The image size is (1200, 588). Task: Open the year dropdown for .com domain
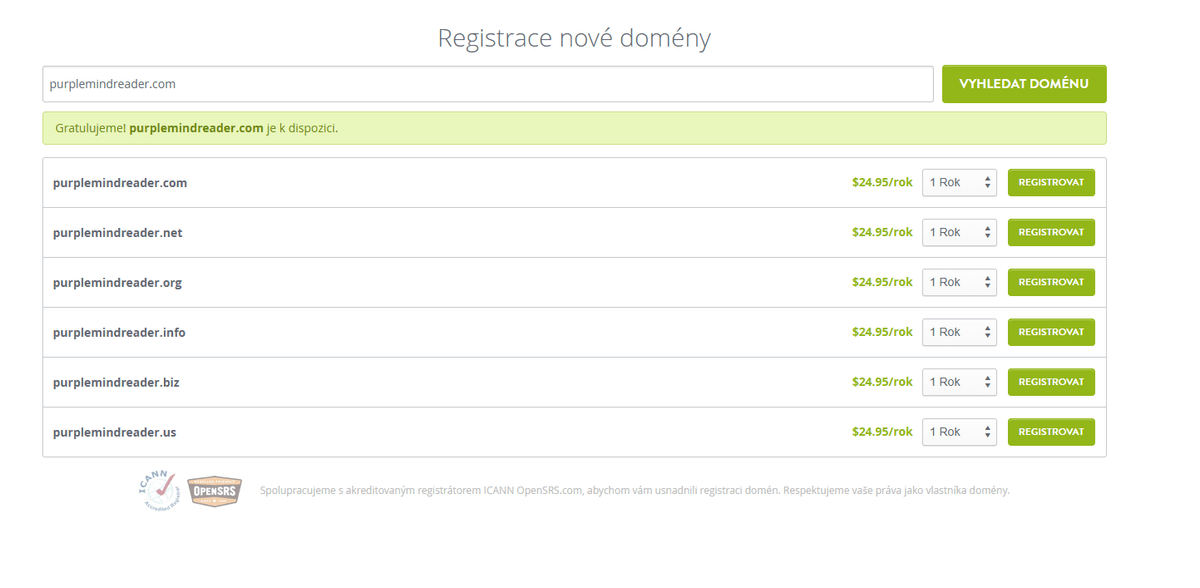(x=959, y=183)
